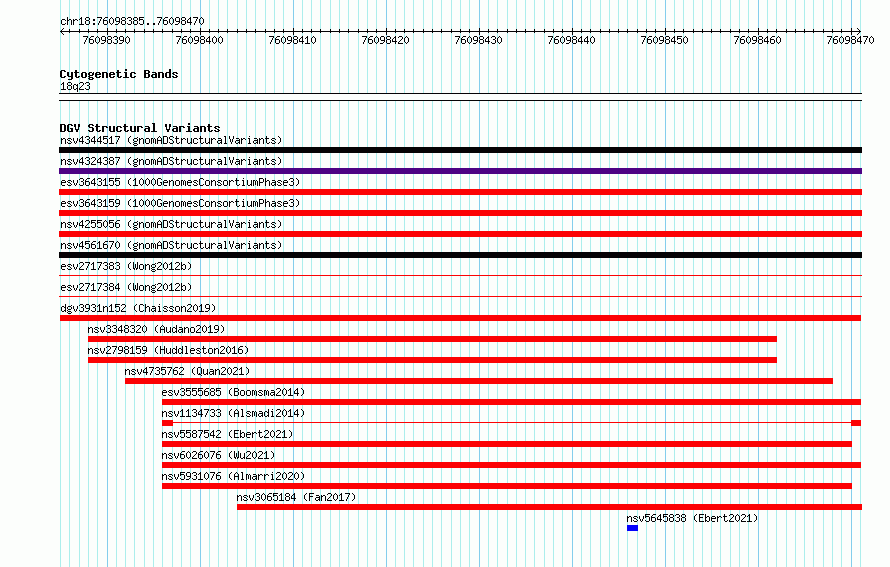Select the 18q23 band label
The image size is (890, 567).
[x=75, y=86]
